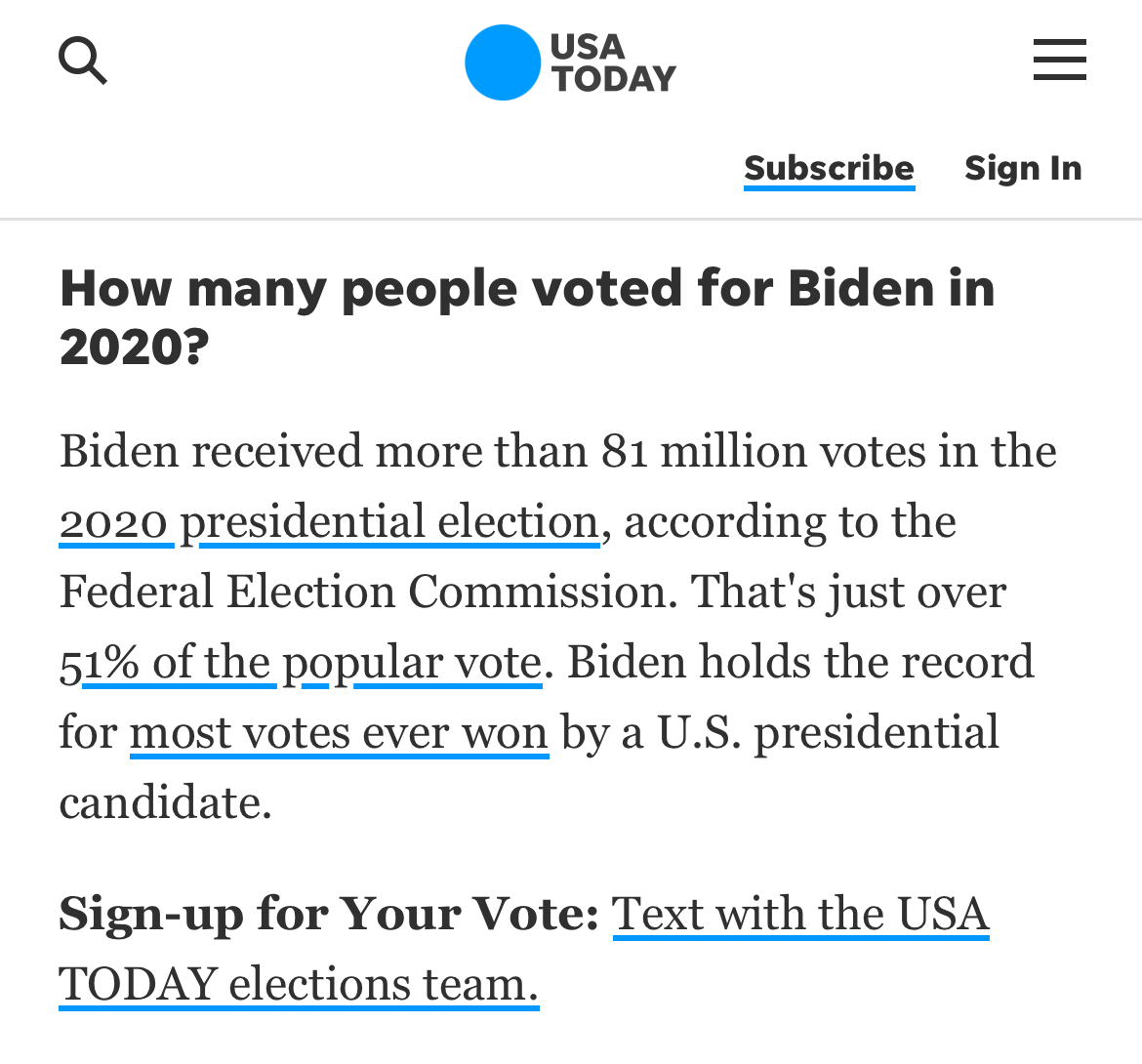Open the Sign In link

click(x=1023, y=169)
